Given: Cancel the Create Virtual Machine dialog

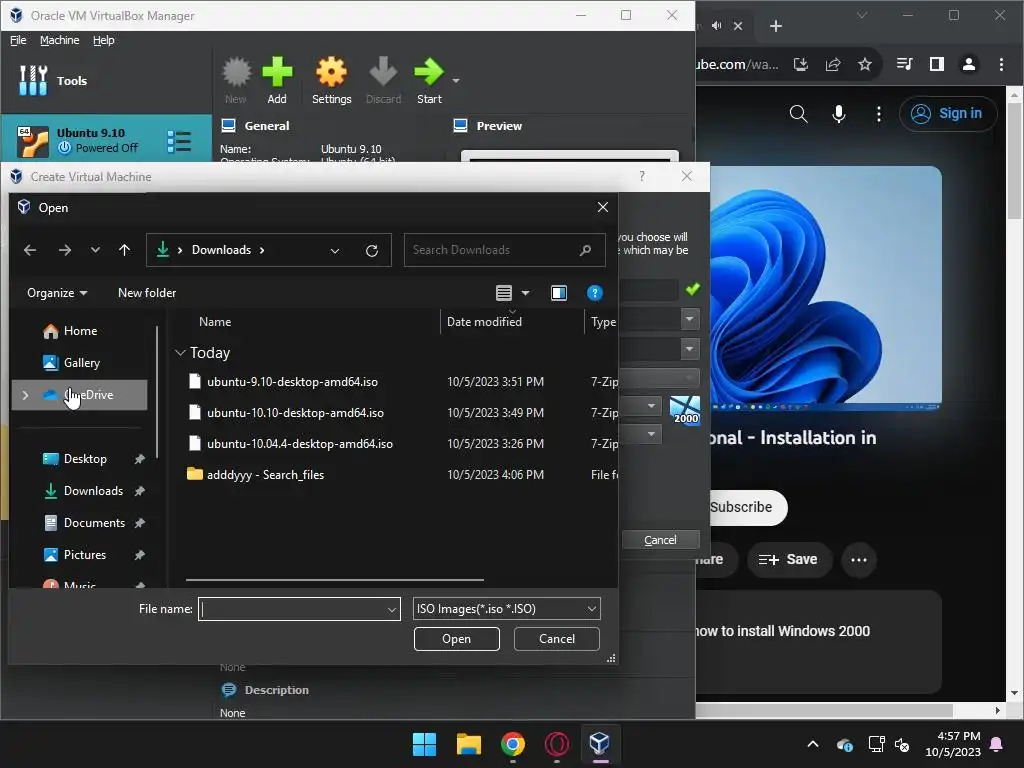Looking at the screenshot, I should [x=660, y=540].
